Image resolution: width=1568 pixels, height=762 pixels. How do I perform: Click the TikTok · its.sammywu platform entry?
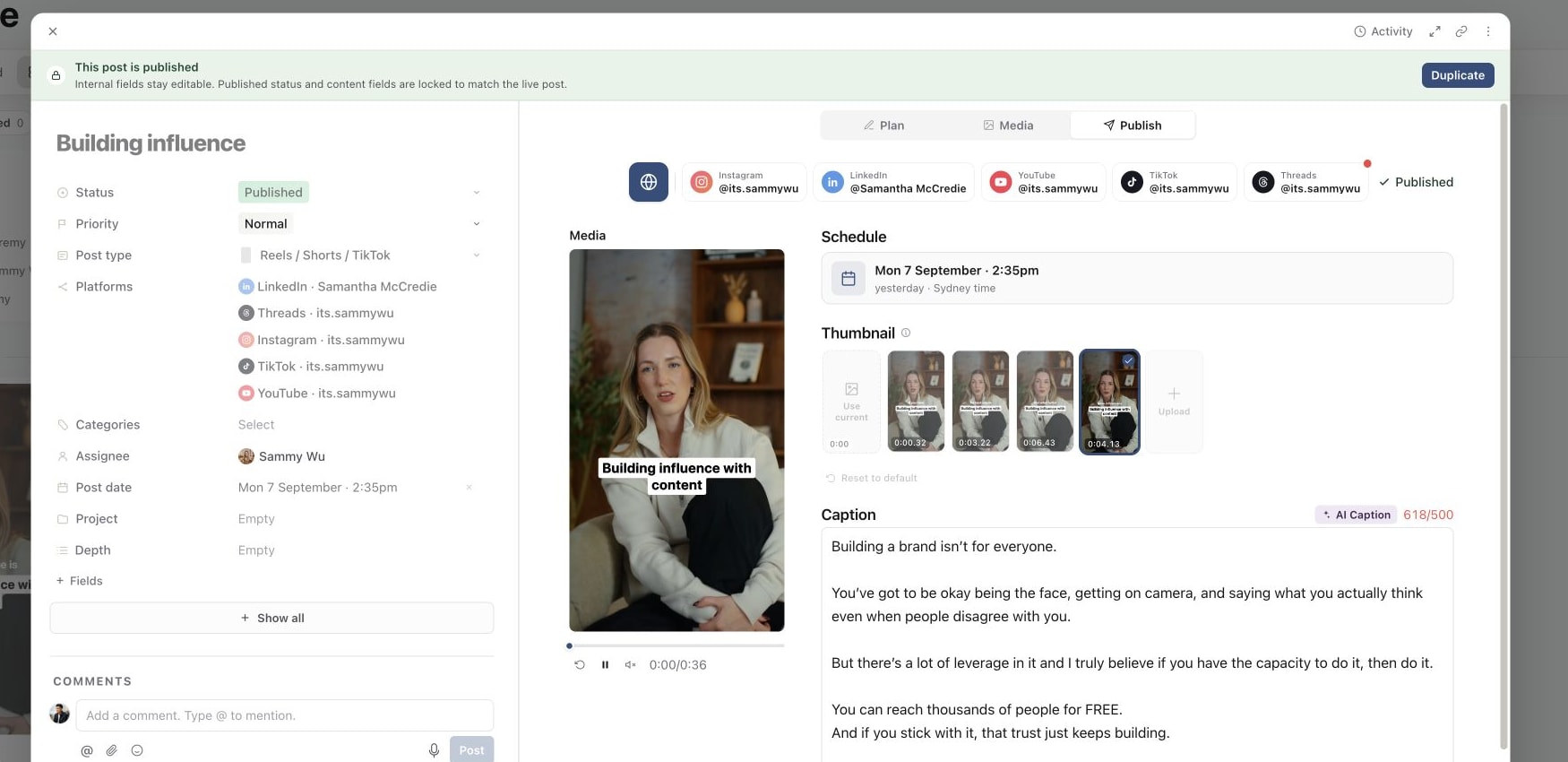point(311,367)
